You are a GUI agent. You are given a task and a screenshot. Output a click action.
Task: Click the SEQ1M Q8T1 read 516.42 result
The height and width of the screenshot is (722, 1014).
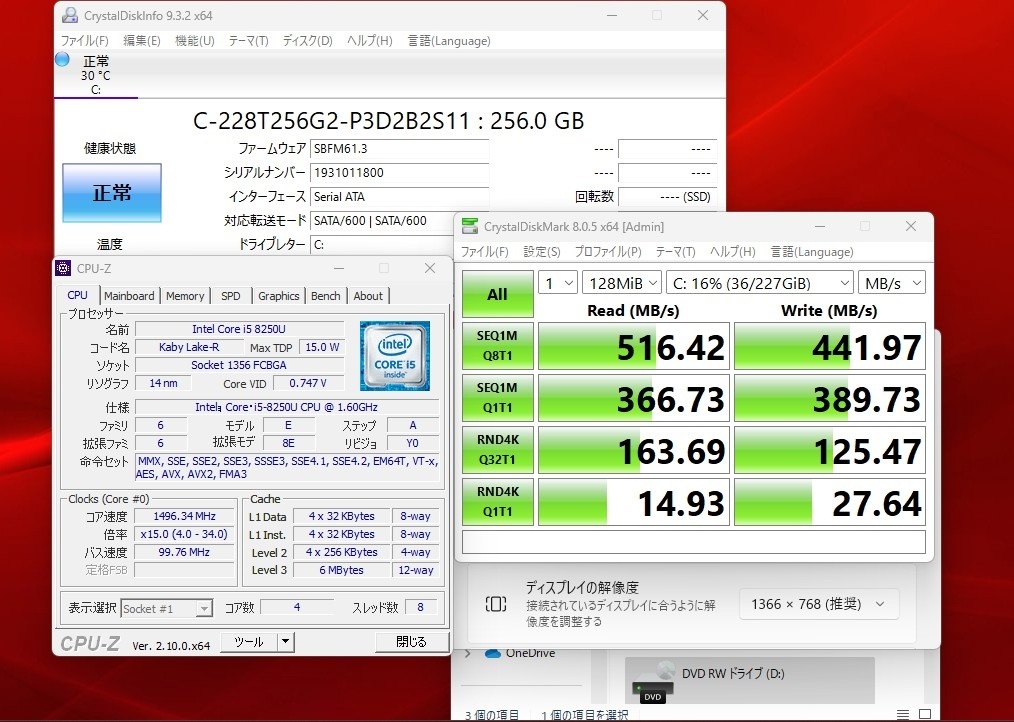(634, 346)
